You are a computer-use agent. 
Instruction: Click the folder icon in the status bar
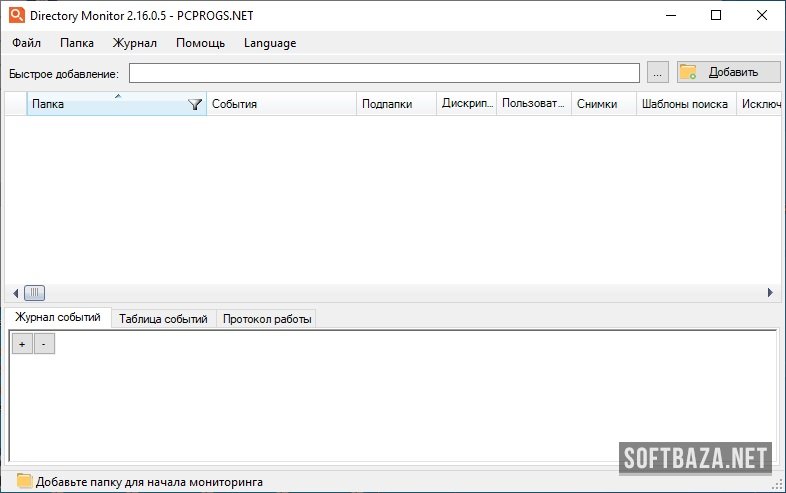[x=24, y=481]
